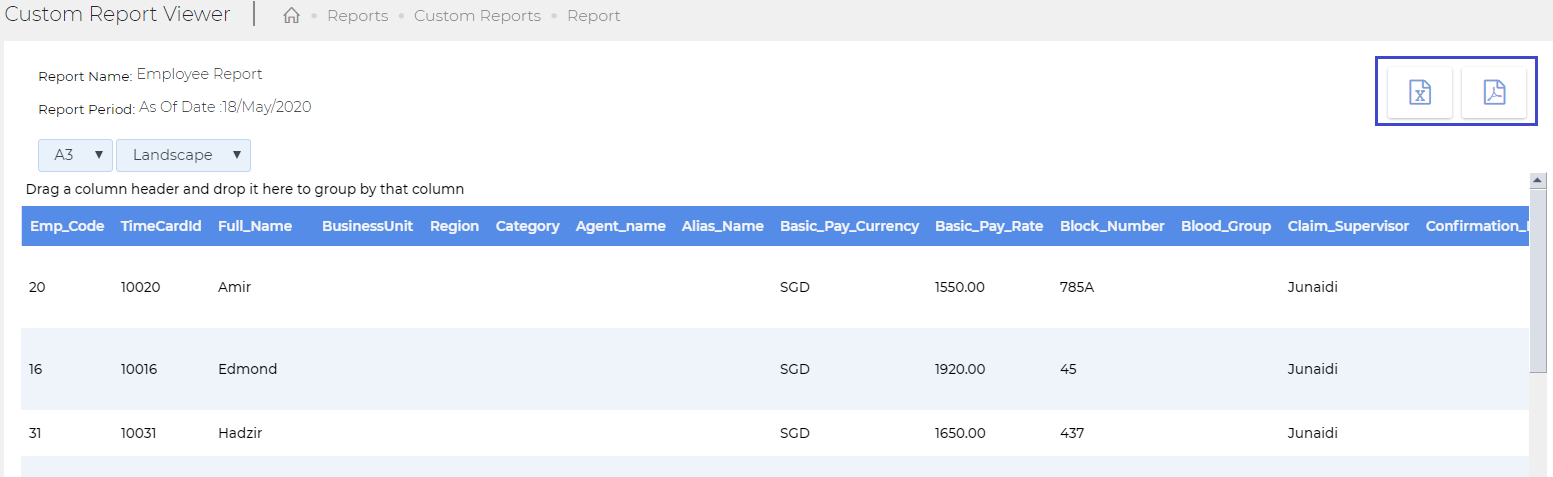Sort by the Emp_Code column header
Screen dimensions: 1553x477
coord(67,226)
